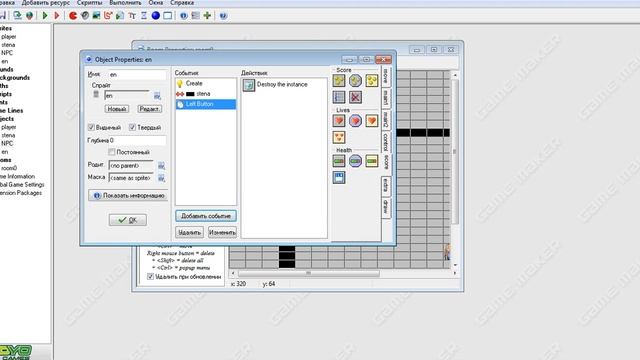The image size is (640, 360).
Task: Switch to the extra actions tab
Action: tap(386, 187)
